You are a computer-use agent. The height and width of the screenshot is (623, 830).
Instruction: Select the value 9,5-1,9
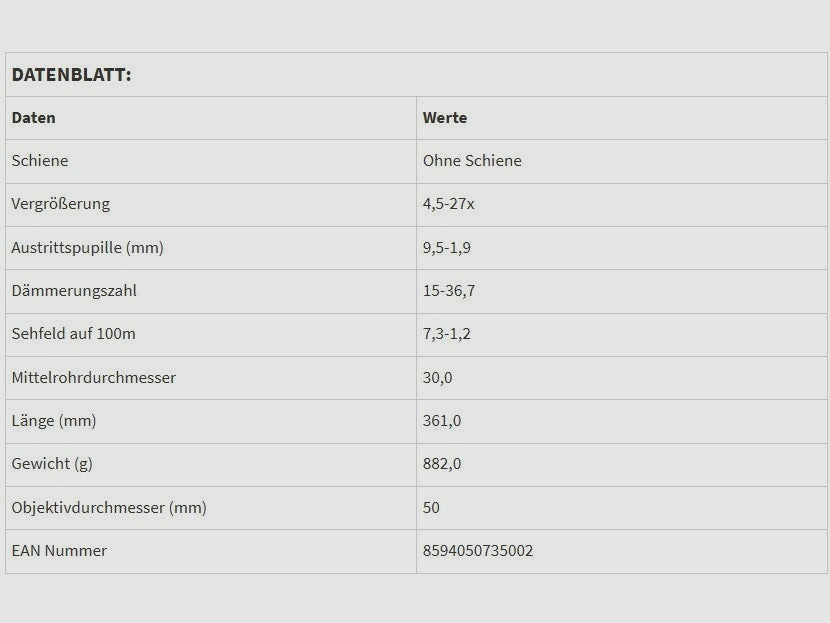(447, 248)
